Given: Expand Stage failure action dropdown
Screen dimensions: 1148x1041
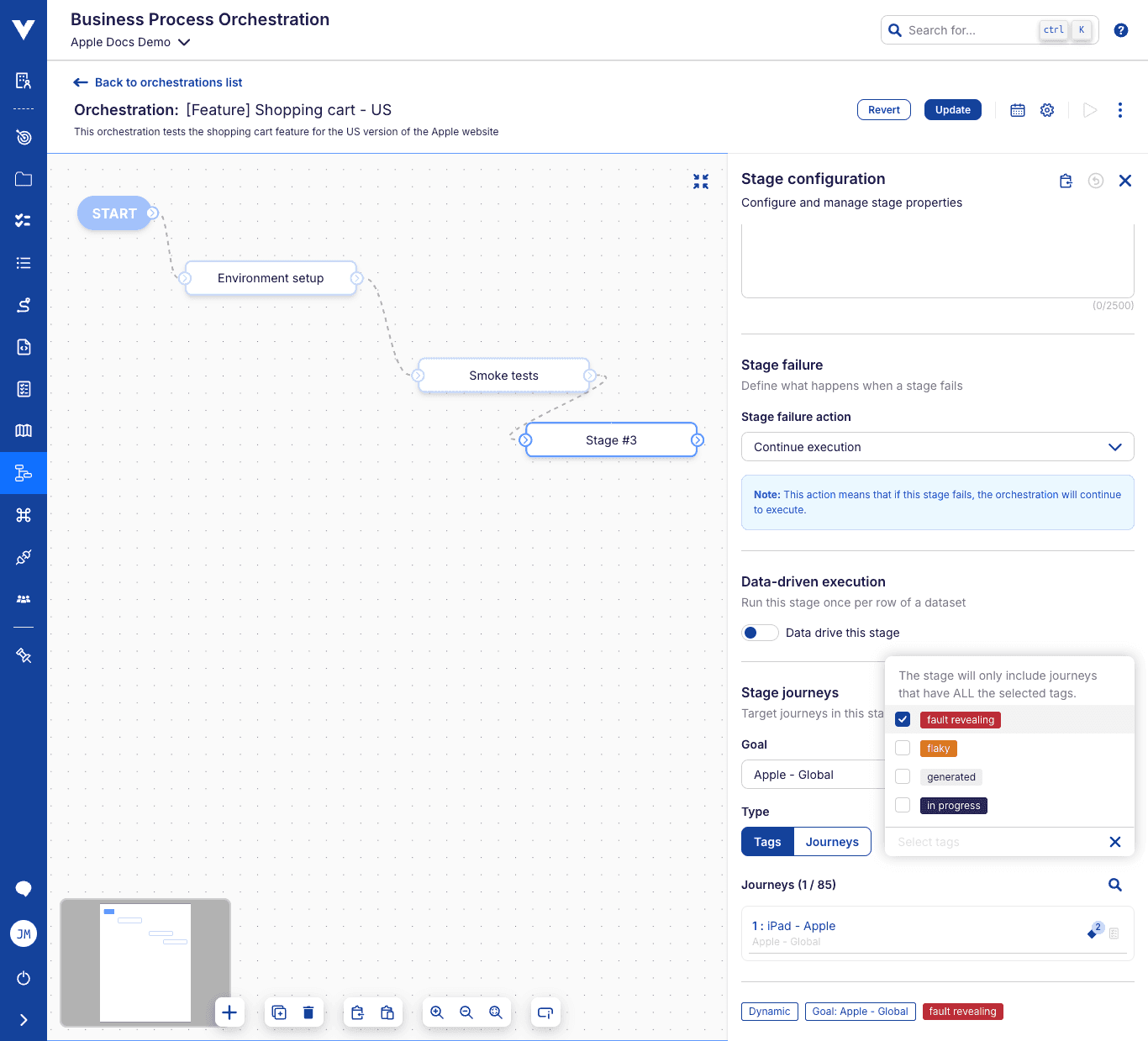Looking at the screenshot, I should click(938, 447).
